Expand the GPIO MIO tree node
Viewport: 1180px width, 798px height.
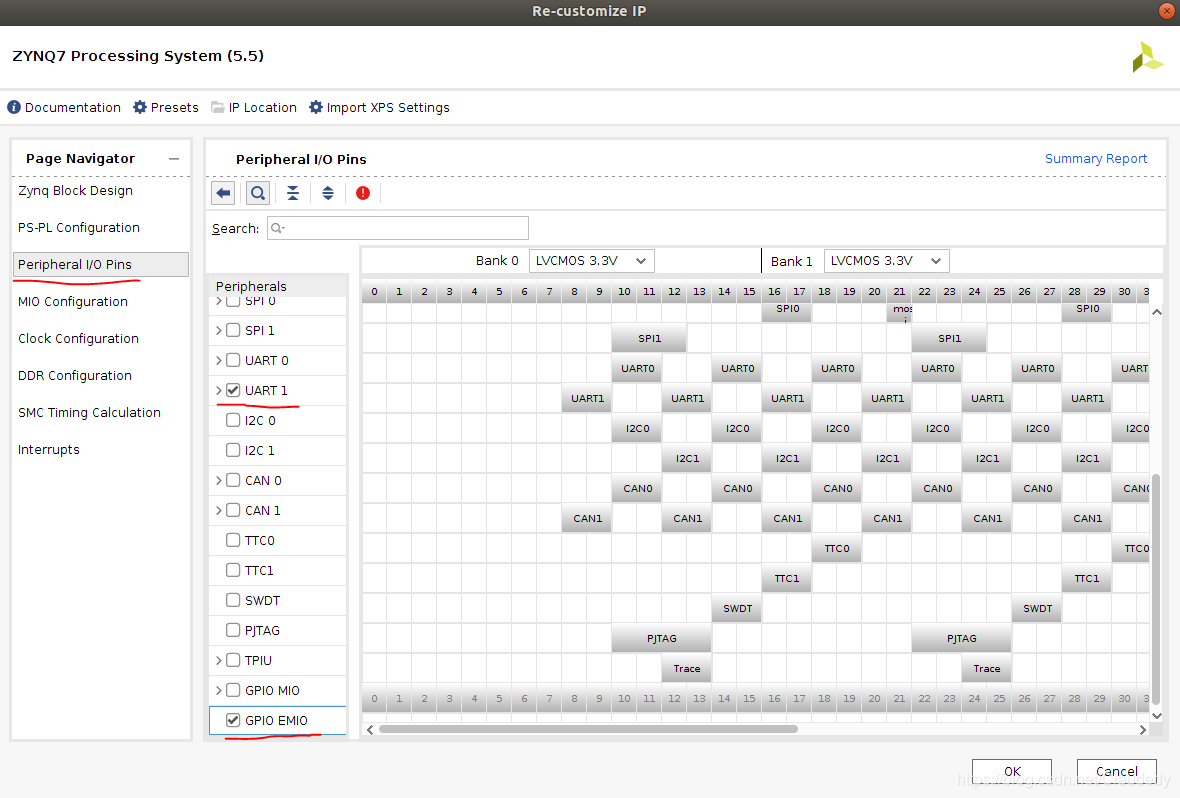point(219,690)
